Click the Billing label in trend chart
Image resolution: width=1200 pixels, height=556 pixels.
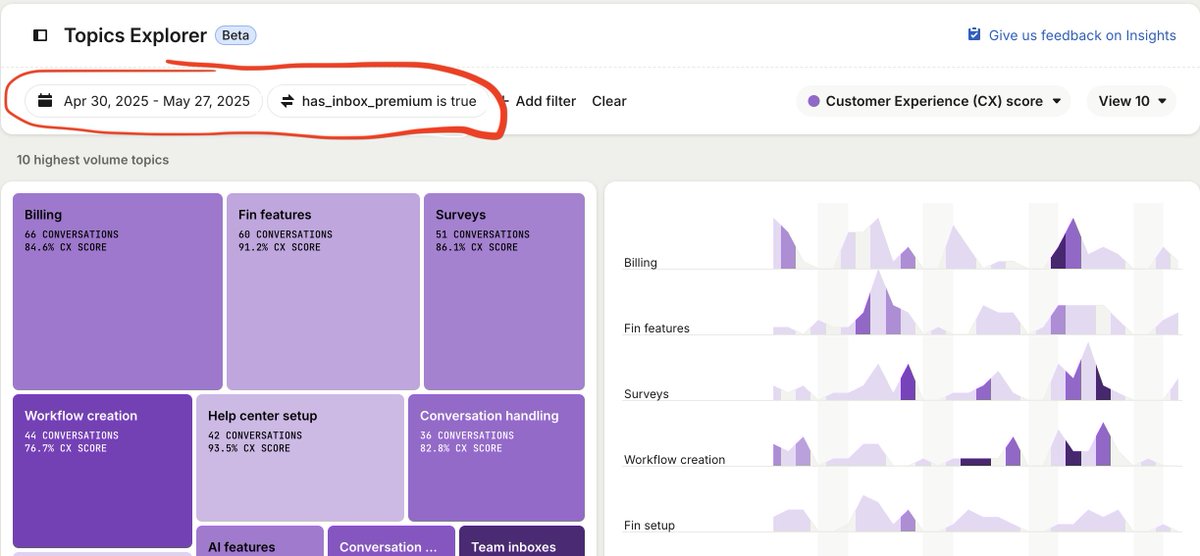pos(640,263)
